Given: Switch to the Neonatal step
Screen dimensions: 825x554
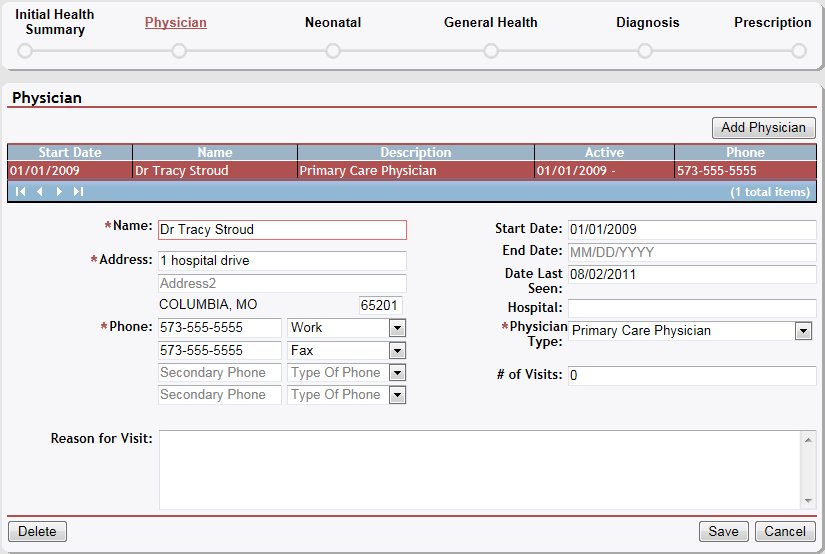Looking at the screenshot, I should pos(333,22).
